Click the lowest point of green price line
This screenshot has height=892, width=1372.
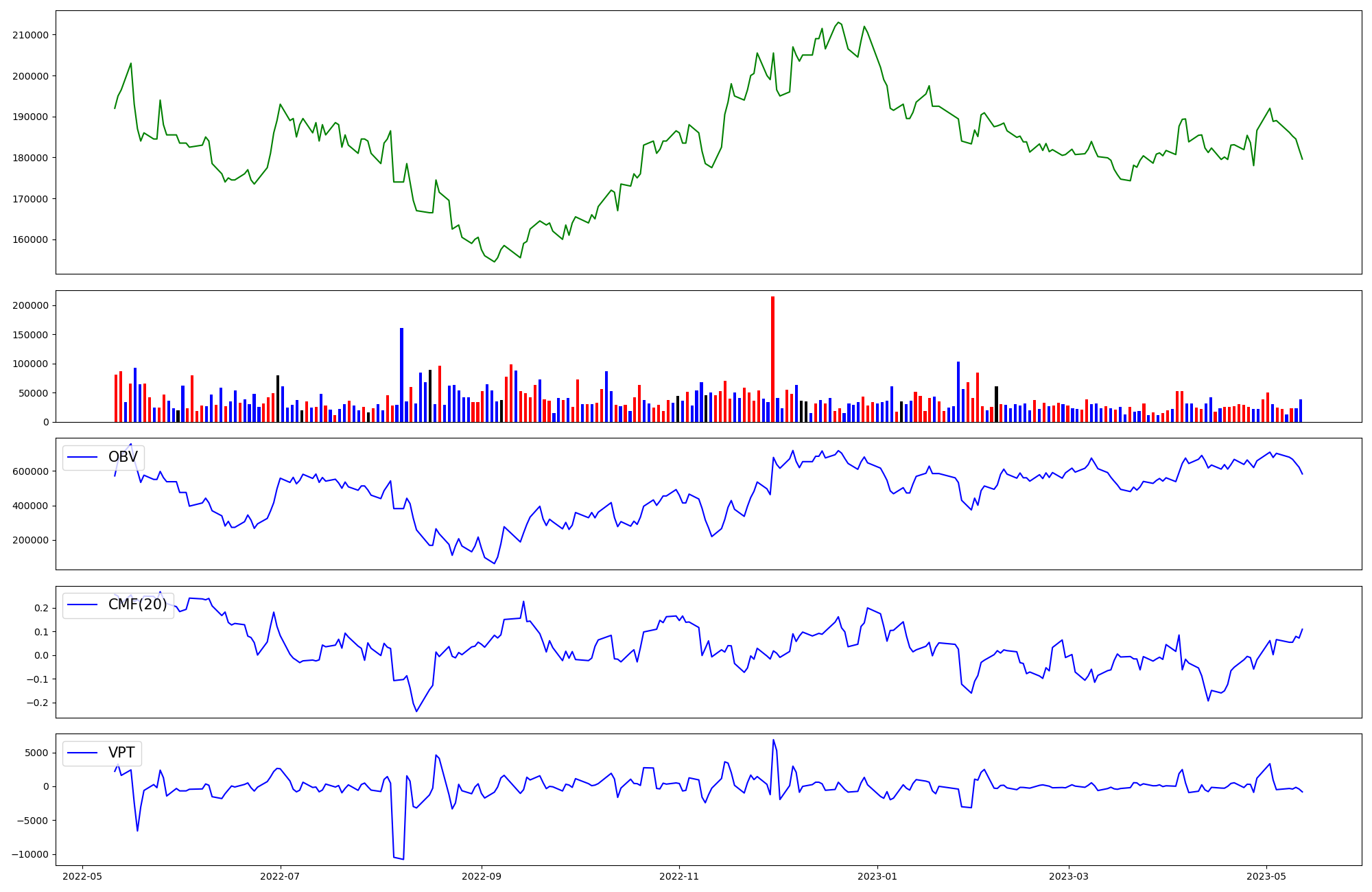click(494, 261)
